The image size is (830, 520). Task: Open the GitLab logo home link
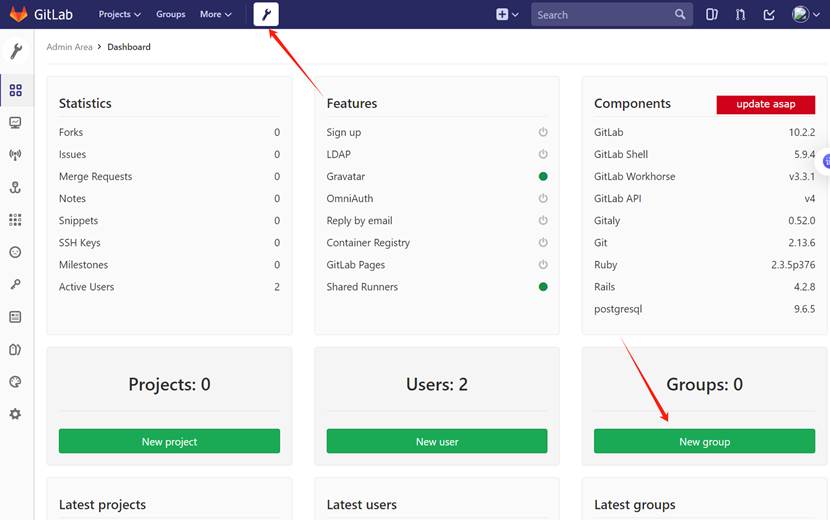pos(41,14)
